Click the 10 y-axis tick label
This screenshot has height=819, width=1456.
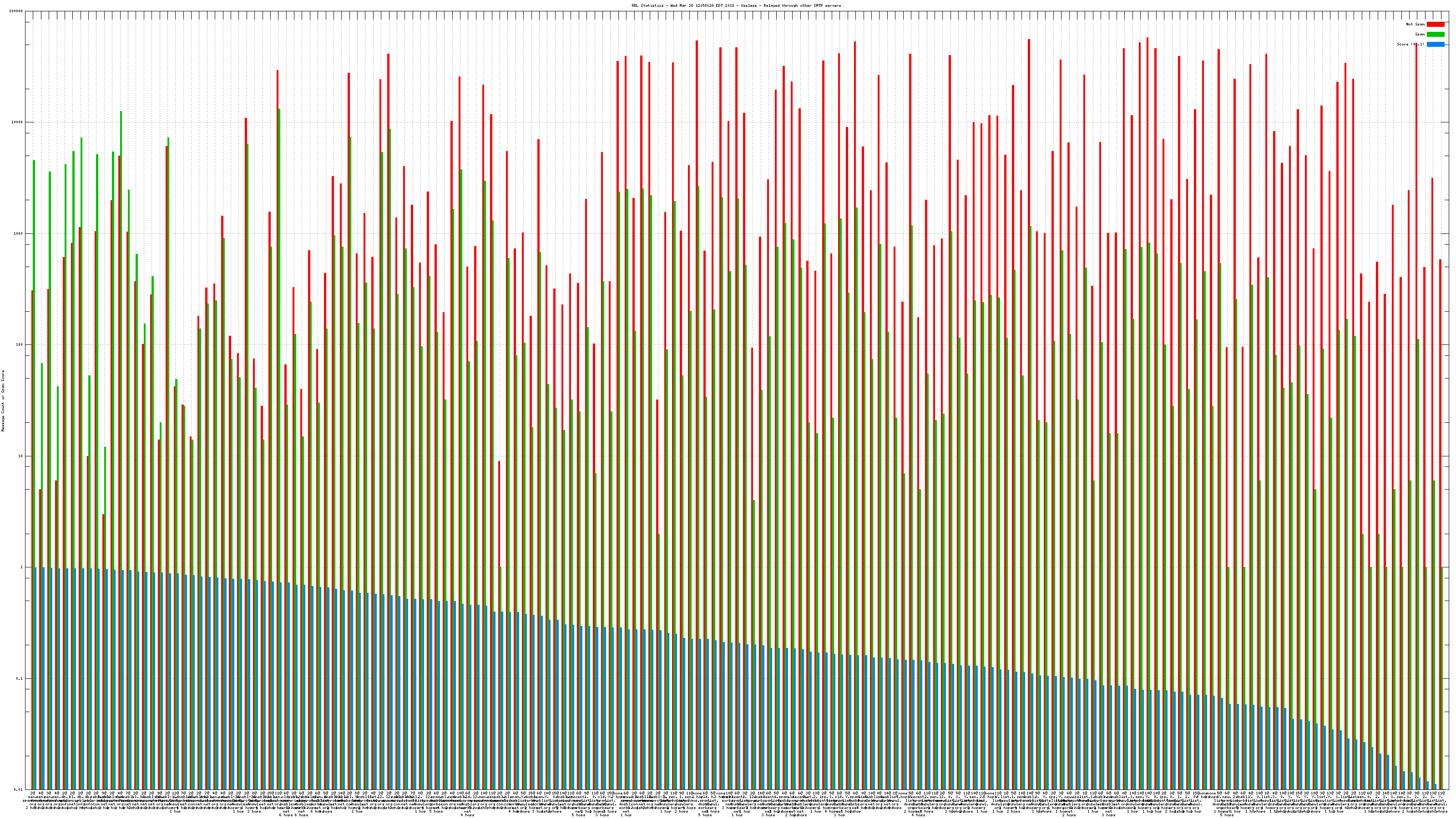[21, 456]
